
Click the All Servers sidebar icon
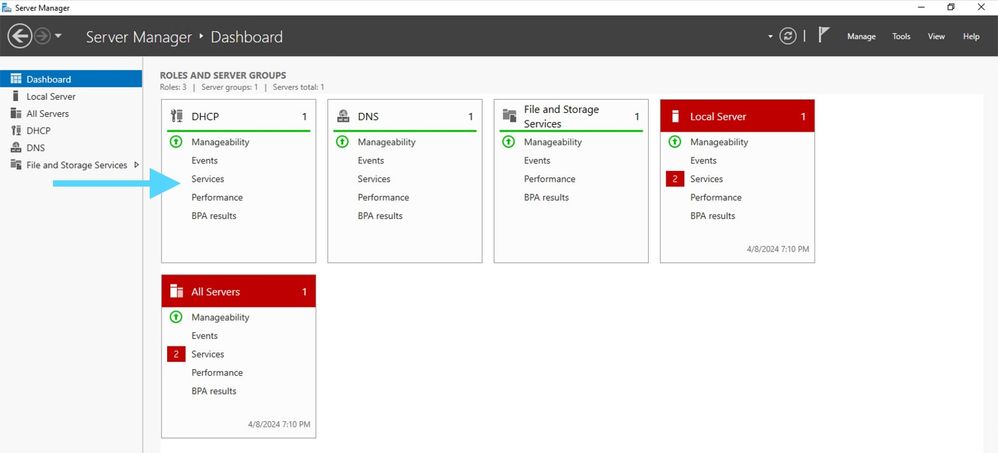click(x=16, y=113)
